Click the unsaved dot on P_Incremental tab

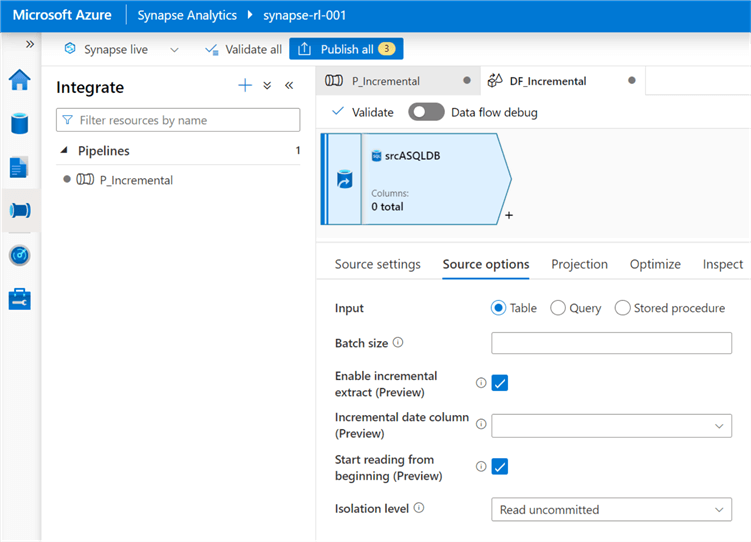467,80
